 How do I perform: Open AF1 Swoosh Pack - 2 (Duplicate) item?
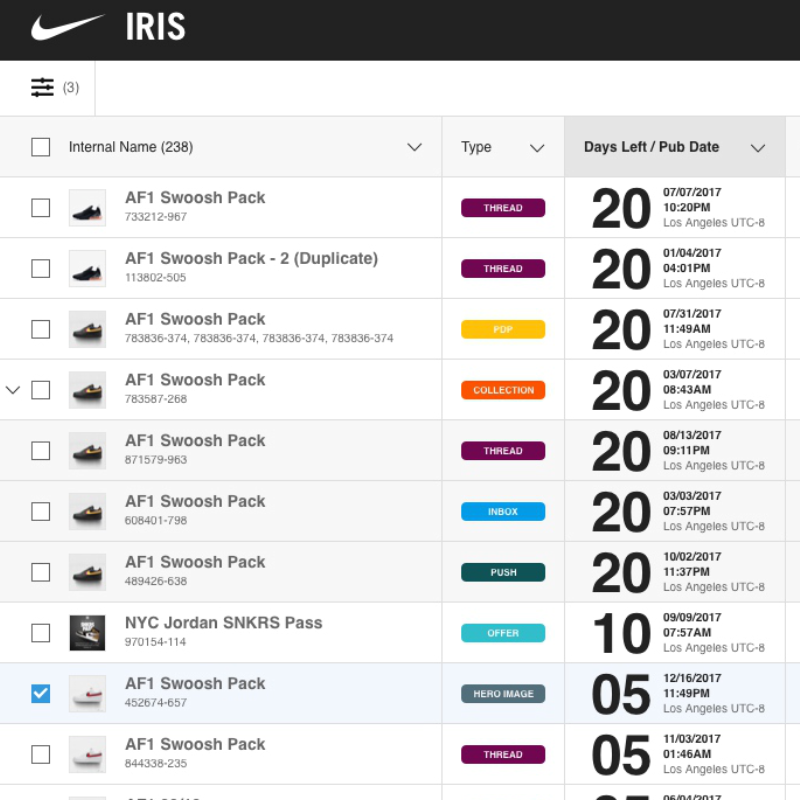coord(251,259)
